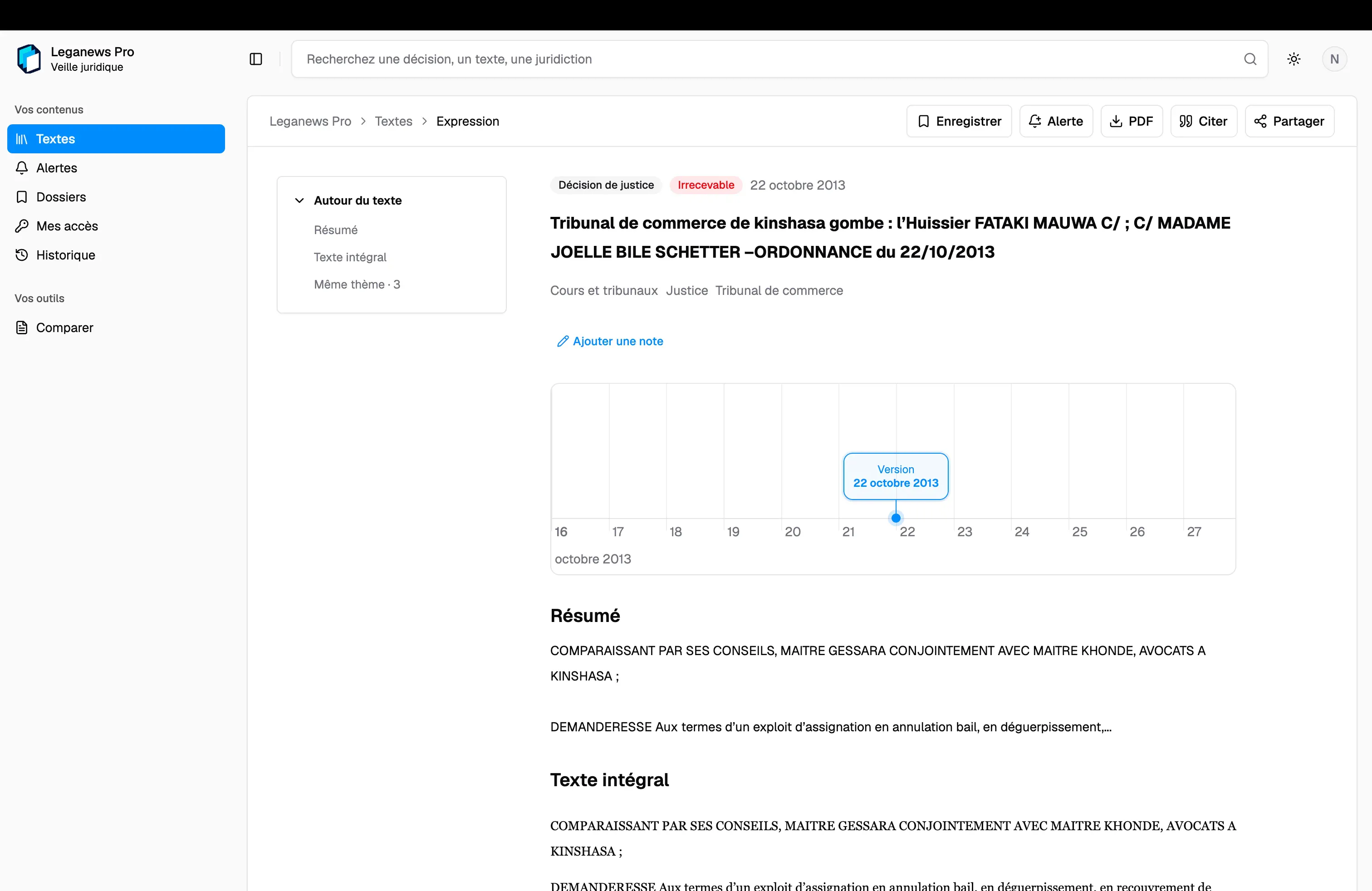Click the Texte intégral section heading

click(x=609, y=780)
